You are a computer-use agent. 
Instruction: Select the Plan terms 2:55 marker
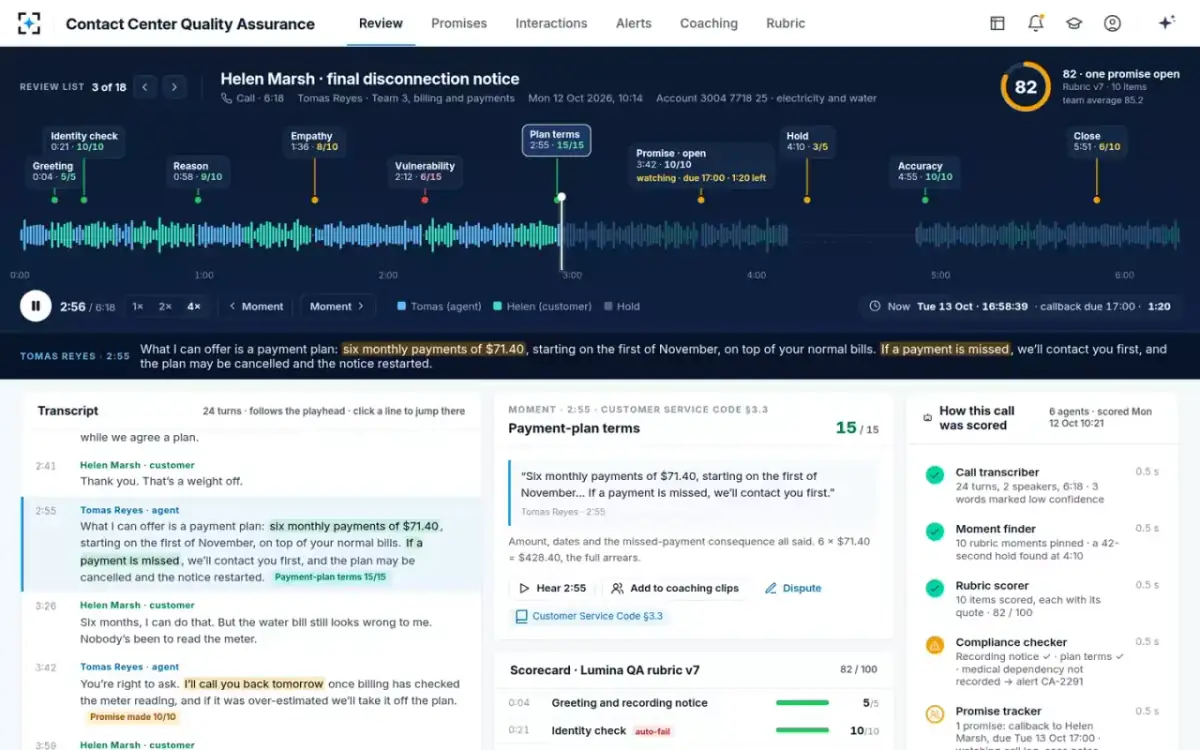[x=556, y=140]
